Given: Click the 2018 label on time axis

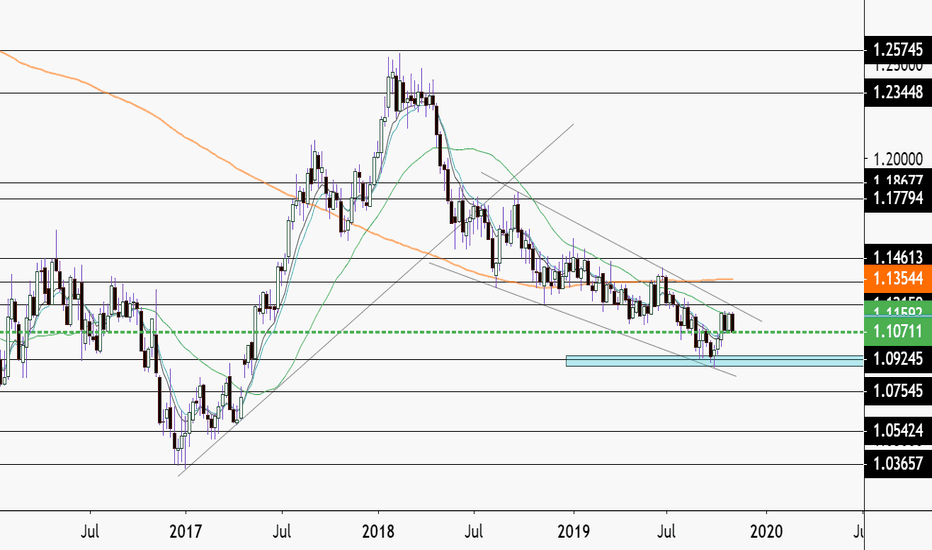Looking at the screenshot, I should point(378,531).
